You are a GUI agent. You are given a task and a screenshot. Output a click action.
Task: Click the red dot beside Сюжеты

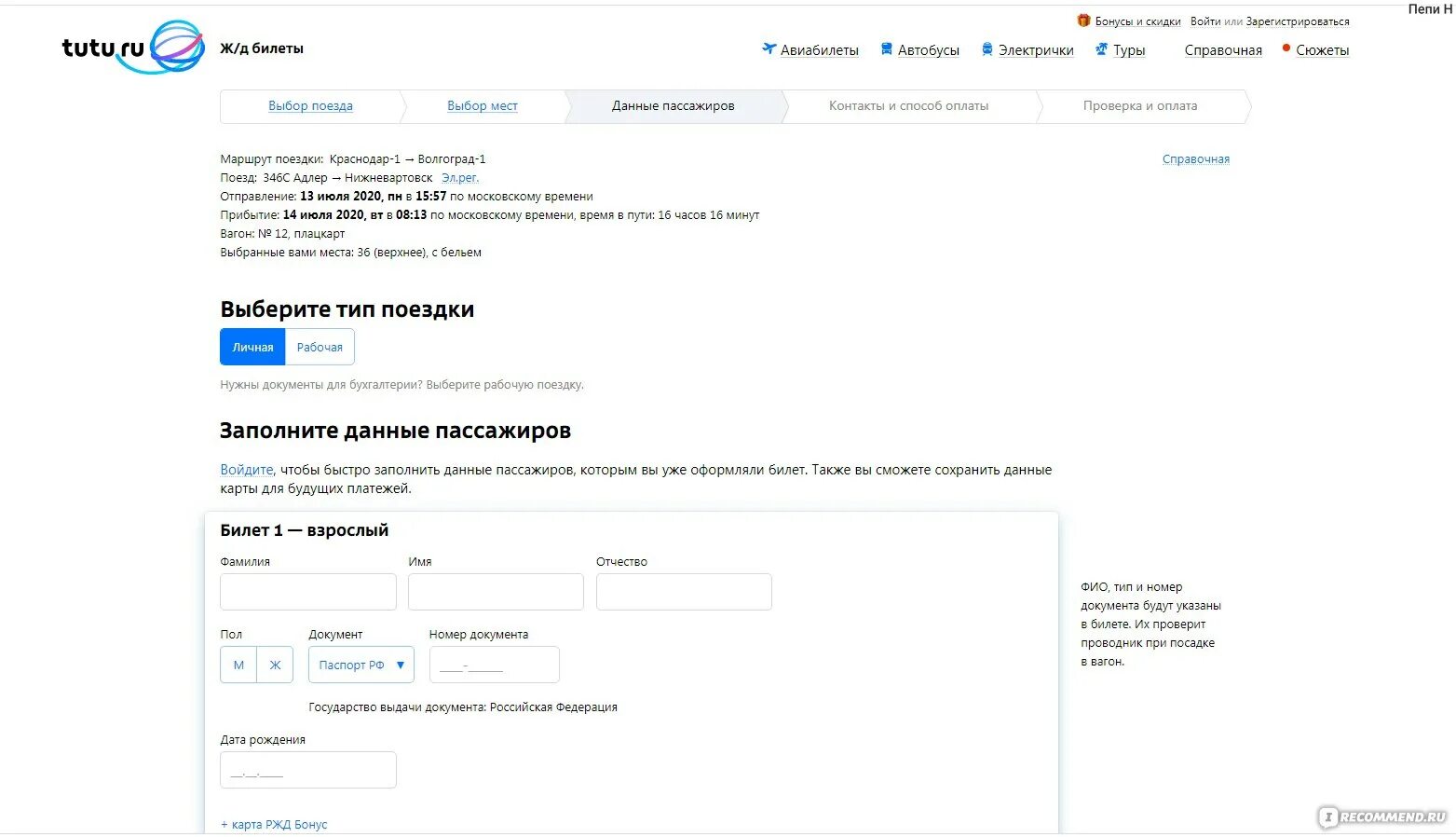[1286, 48]
